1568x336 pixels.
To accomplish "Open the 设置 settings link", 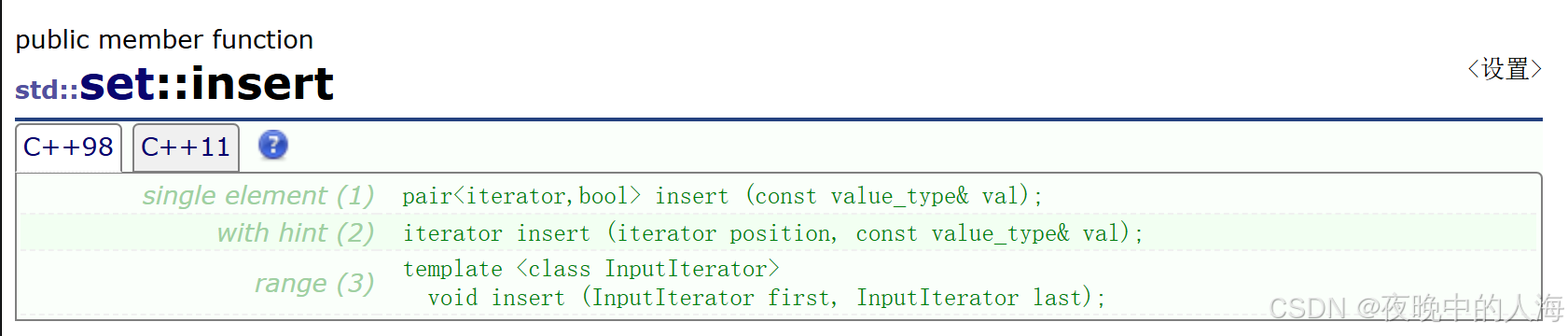I will 1505,69.
